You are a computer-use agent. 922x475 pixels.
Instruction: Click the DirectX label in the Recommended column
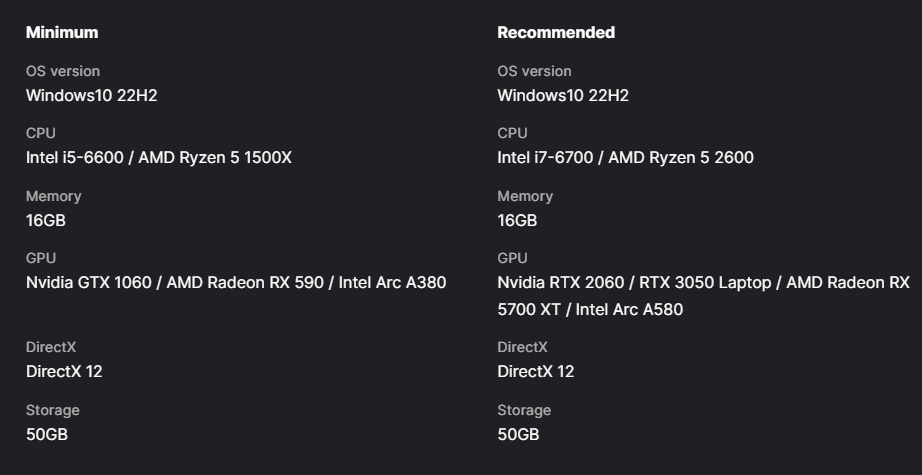pyautogui.click(x=522, y=347)
